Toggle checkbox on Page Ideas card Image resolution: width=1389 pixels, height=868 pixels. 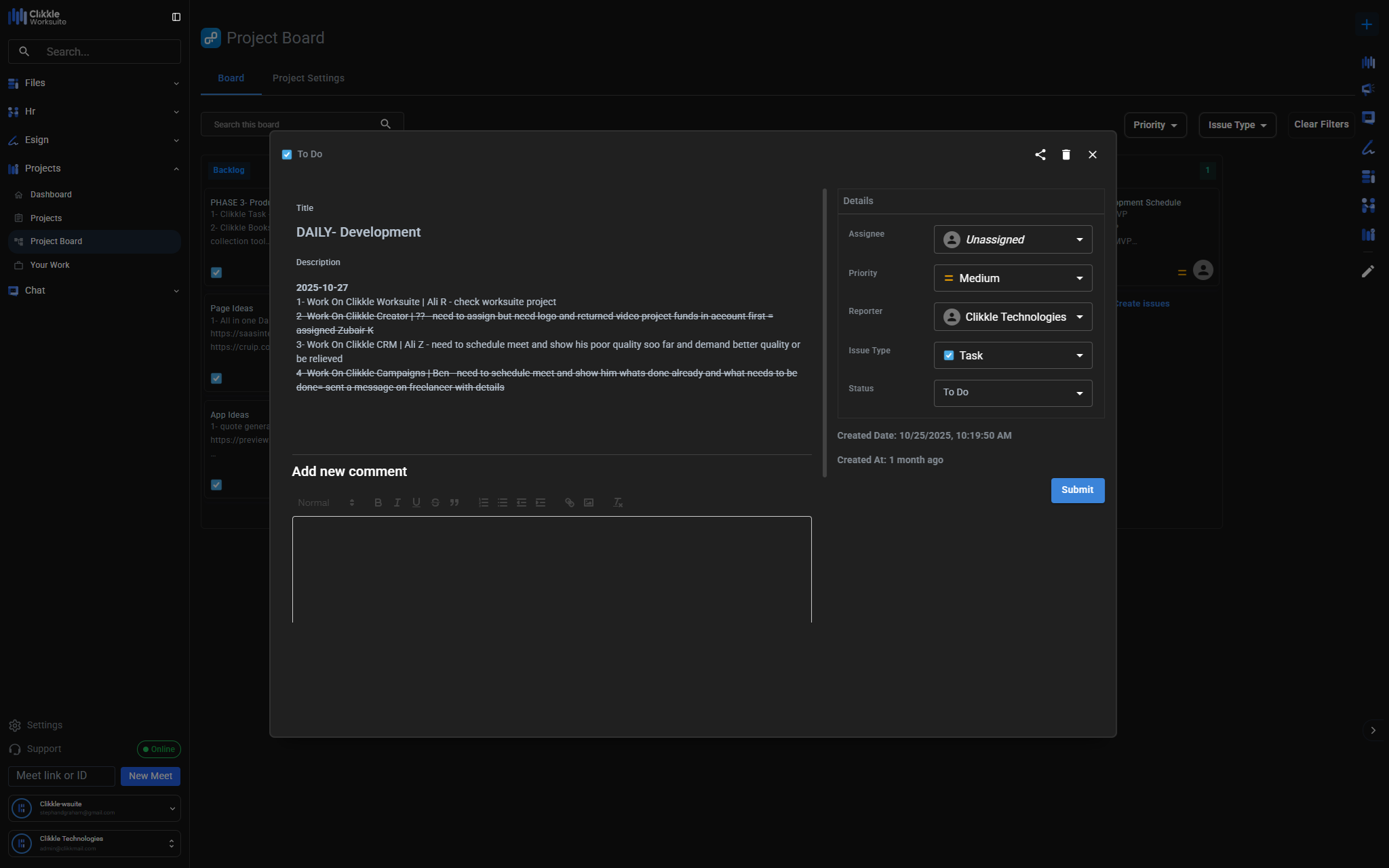pyautogui.click(x=216, y=378)
